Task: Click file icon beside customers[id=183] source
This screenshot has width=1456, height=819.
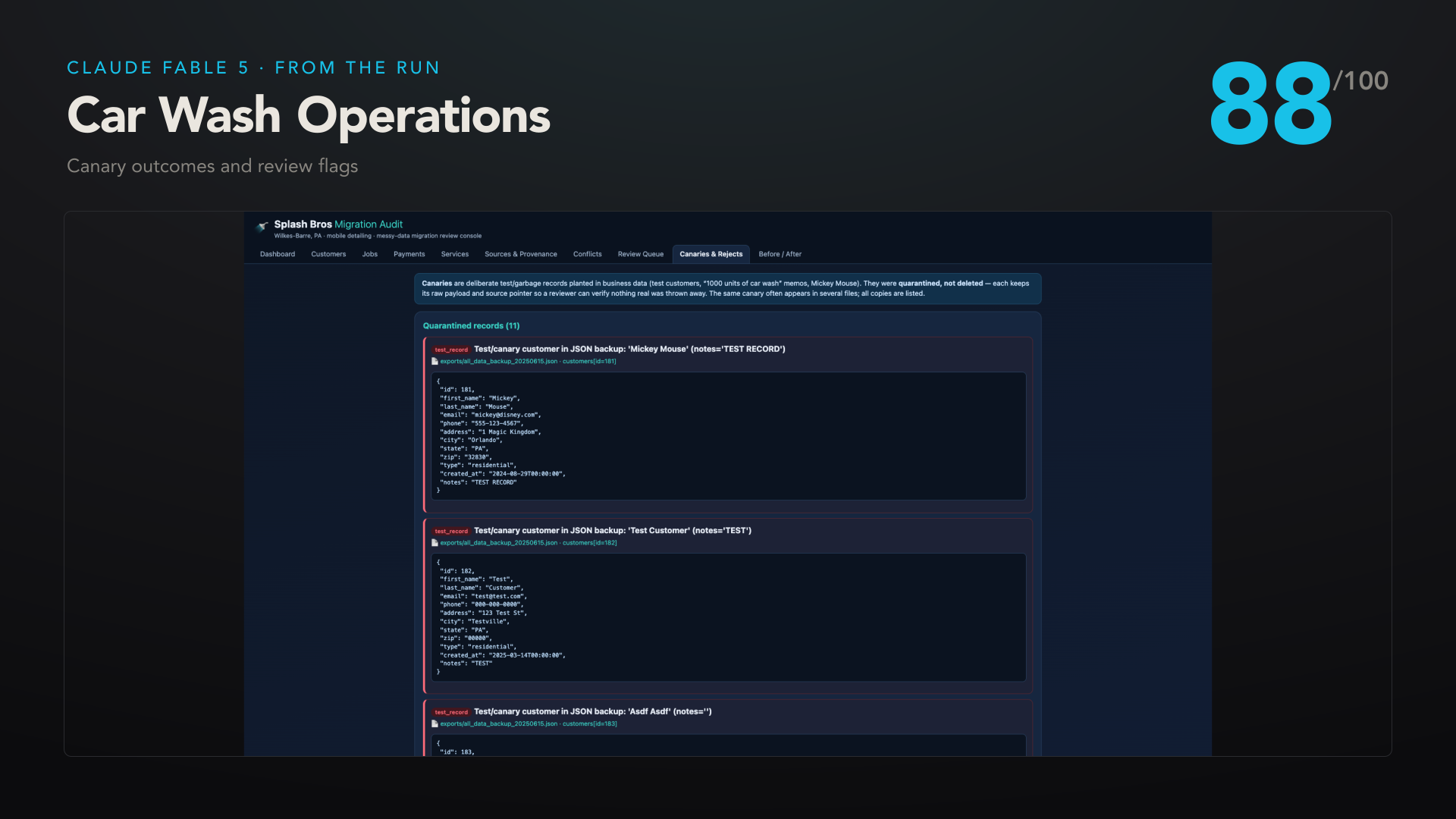Action: (435, 724)
